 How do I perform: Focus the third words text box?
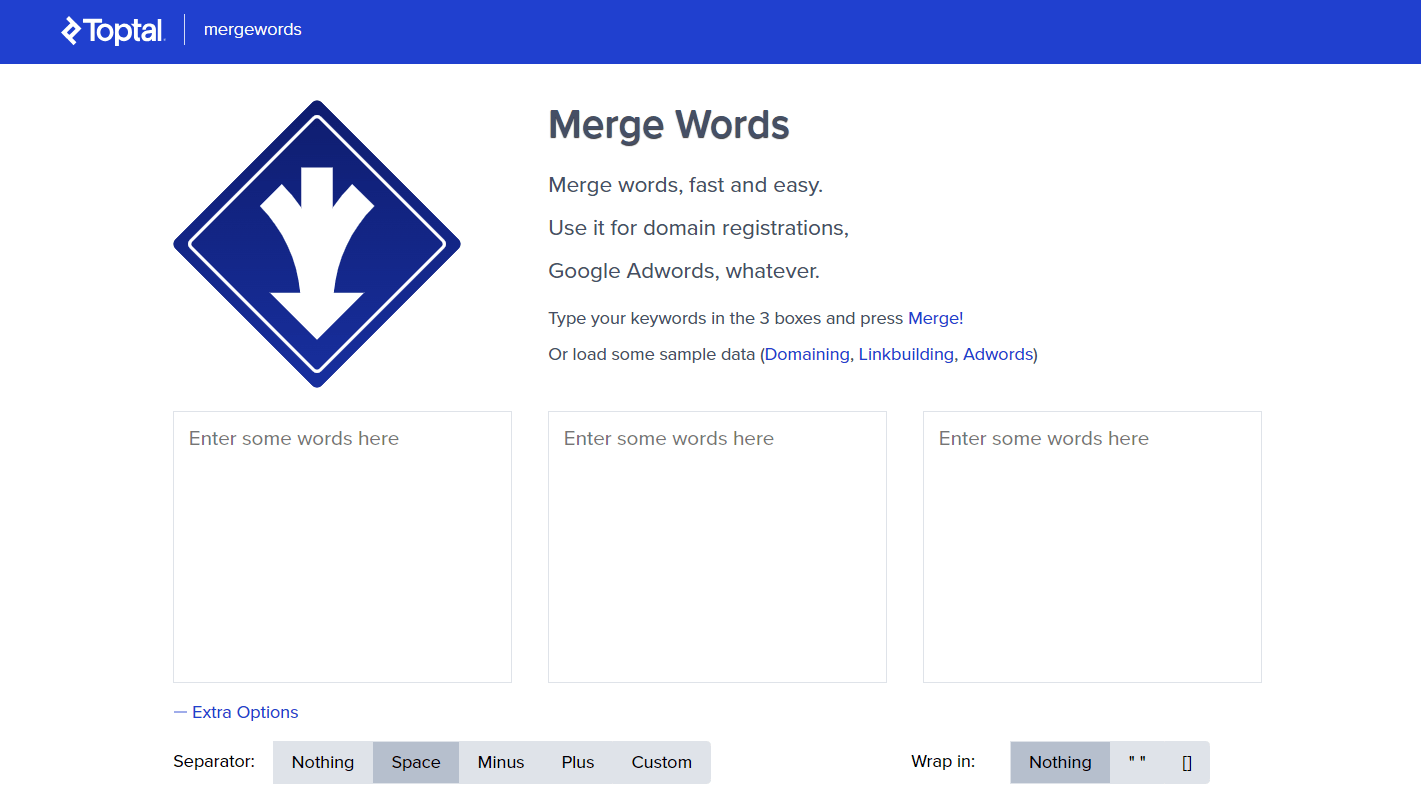[1092, 546]
